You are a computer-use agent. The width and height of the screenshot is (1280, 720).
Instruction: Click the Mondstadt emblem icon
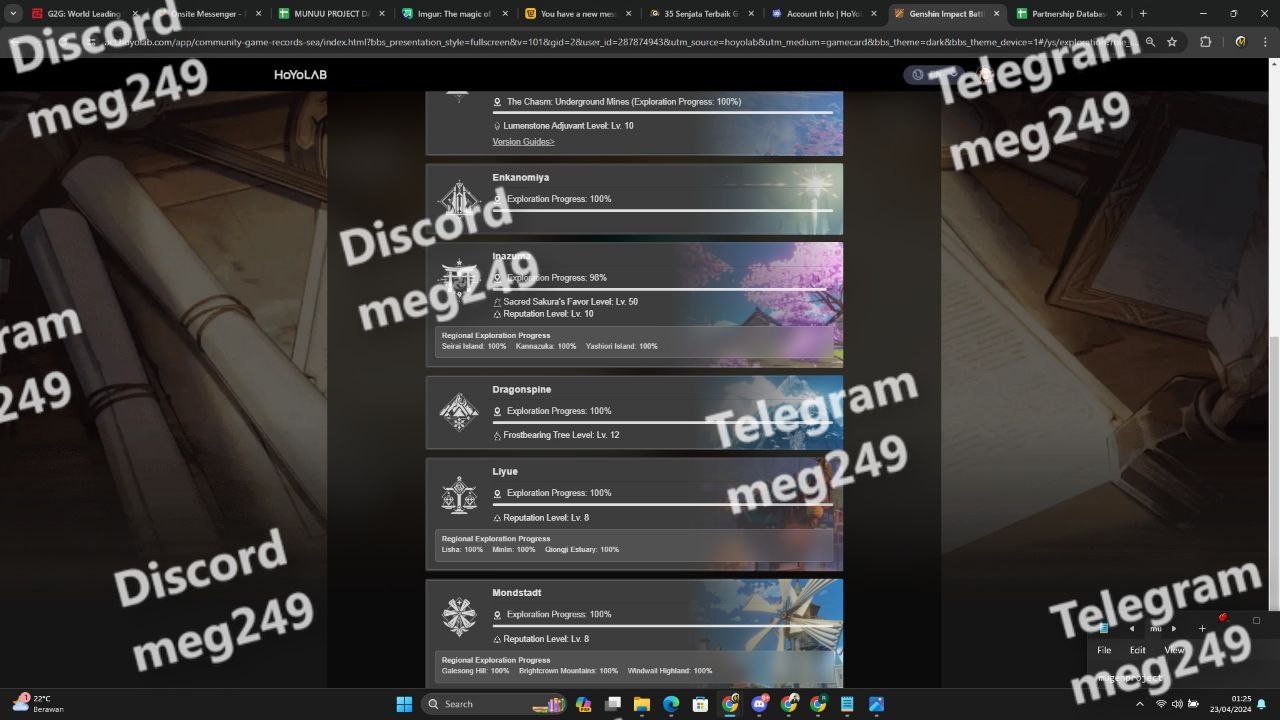point(459,616)
